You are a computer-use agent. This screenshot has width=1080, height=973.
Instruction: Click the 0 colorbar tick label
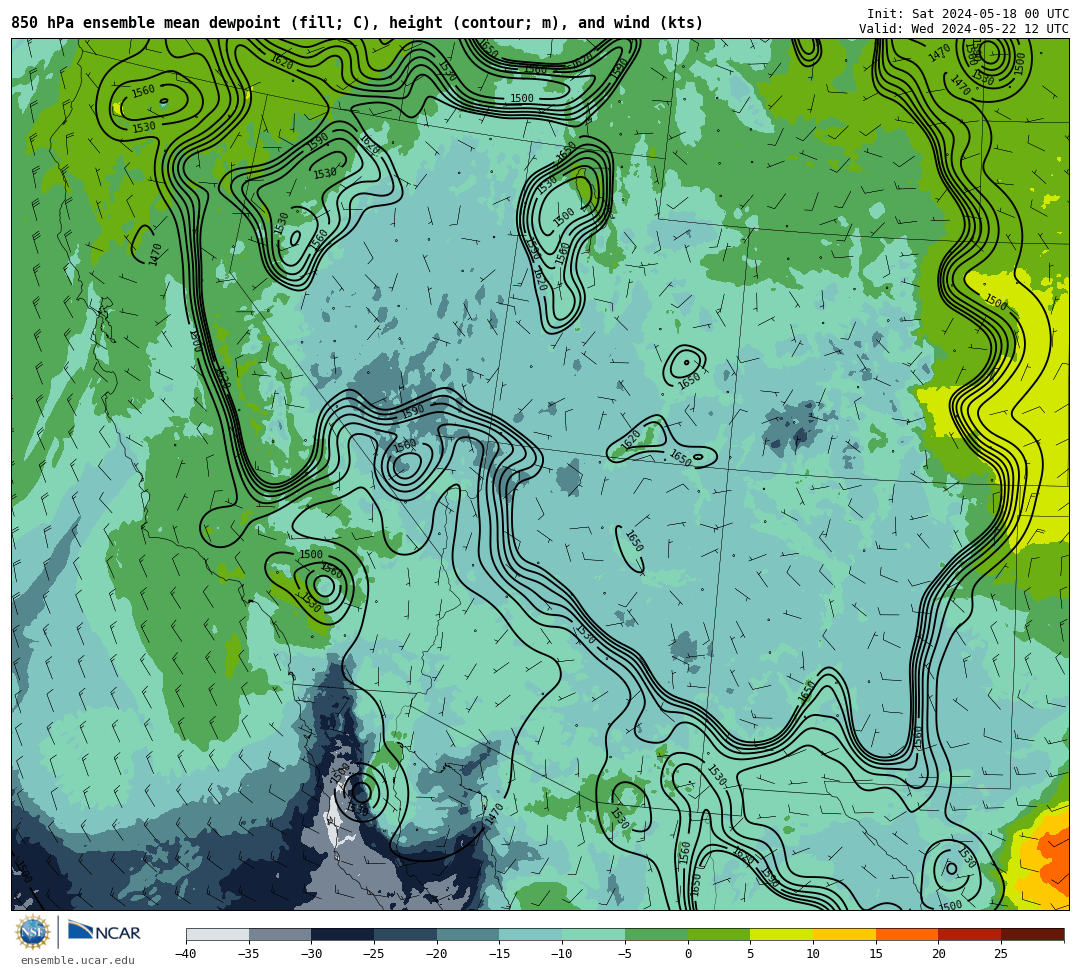(x=688, y=954)
